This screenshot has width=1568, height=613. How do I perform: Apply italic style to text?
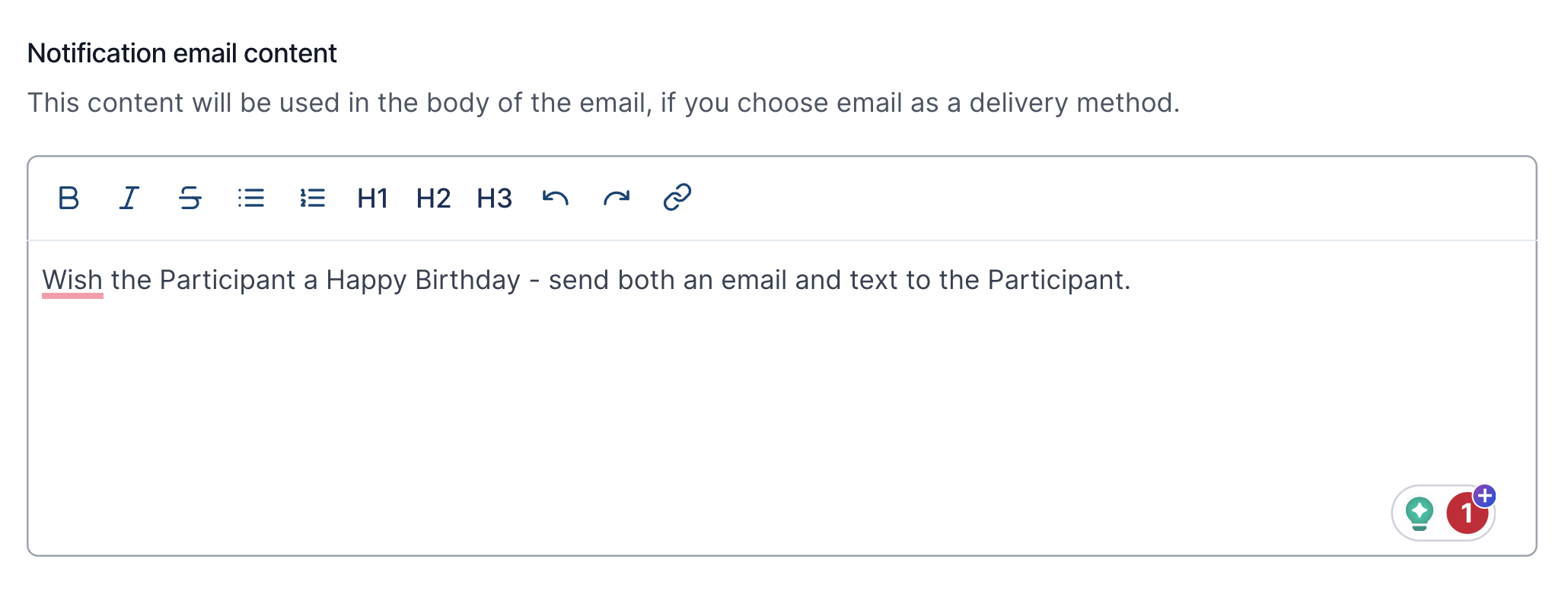pyautogui.click(x=129, y=199)
